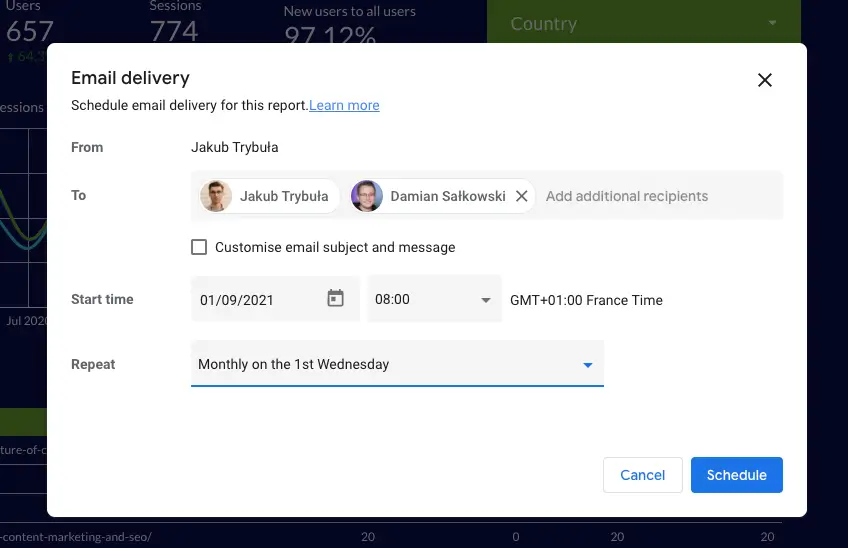Open the Country dropdown in the report

(x=644, y=23)
